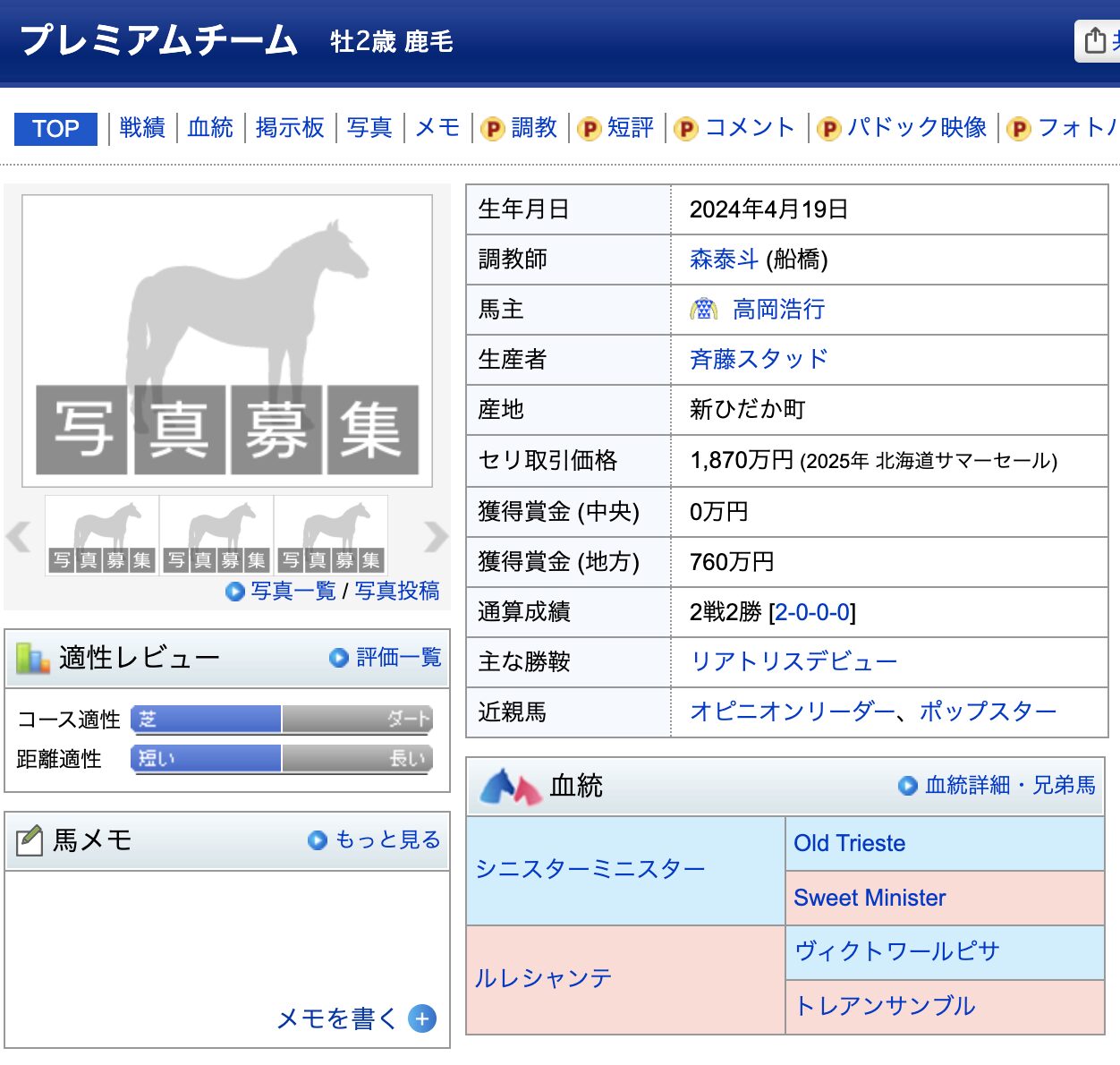
Task: Click もっと見る in 馬メモ
Action: 388,840
